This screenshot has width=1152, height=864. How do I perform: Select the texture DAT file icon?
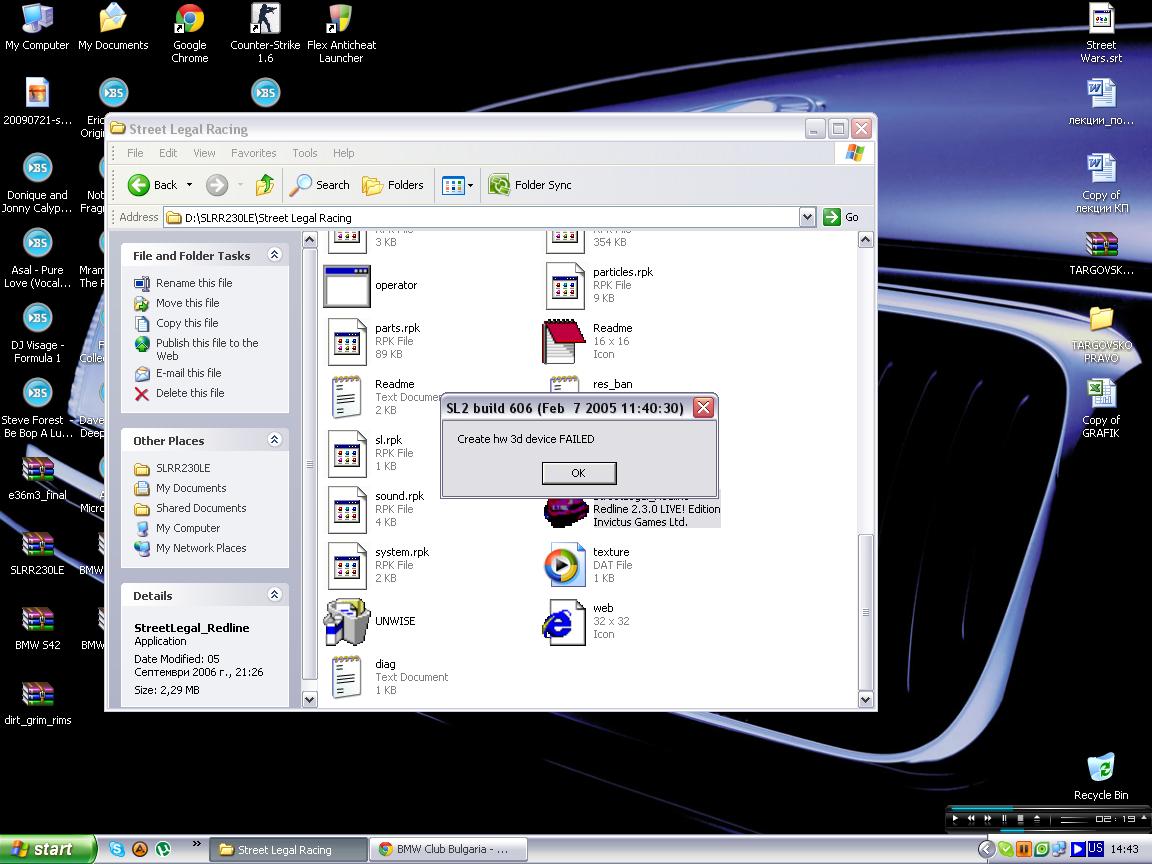(564, 565)
